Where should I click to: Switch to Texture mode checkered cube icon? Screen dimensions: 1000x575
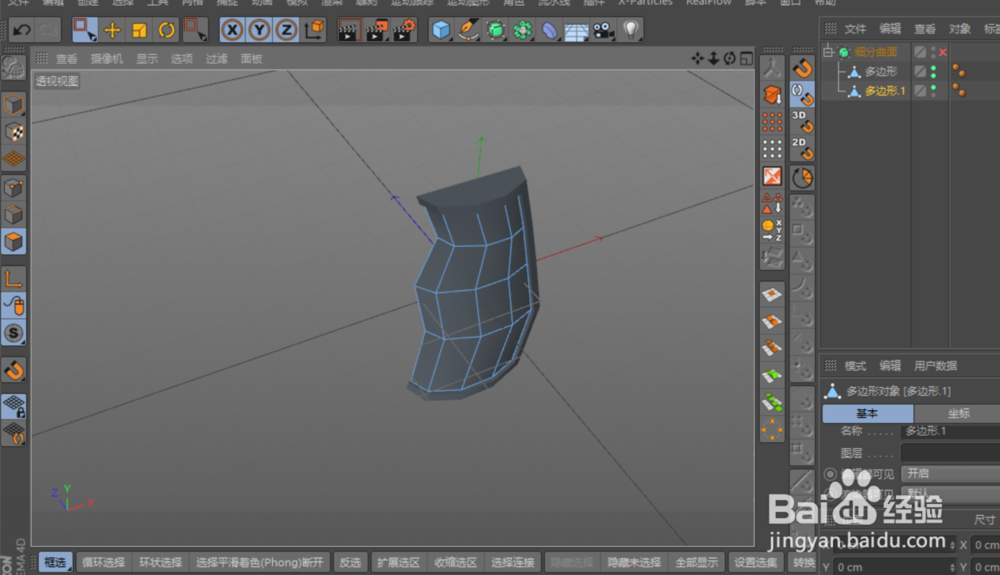click(x=13, y=132)
